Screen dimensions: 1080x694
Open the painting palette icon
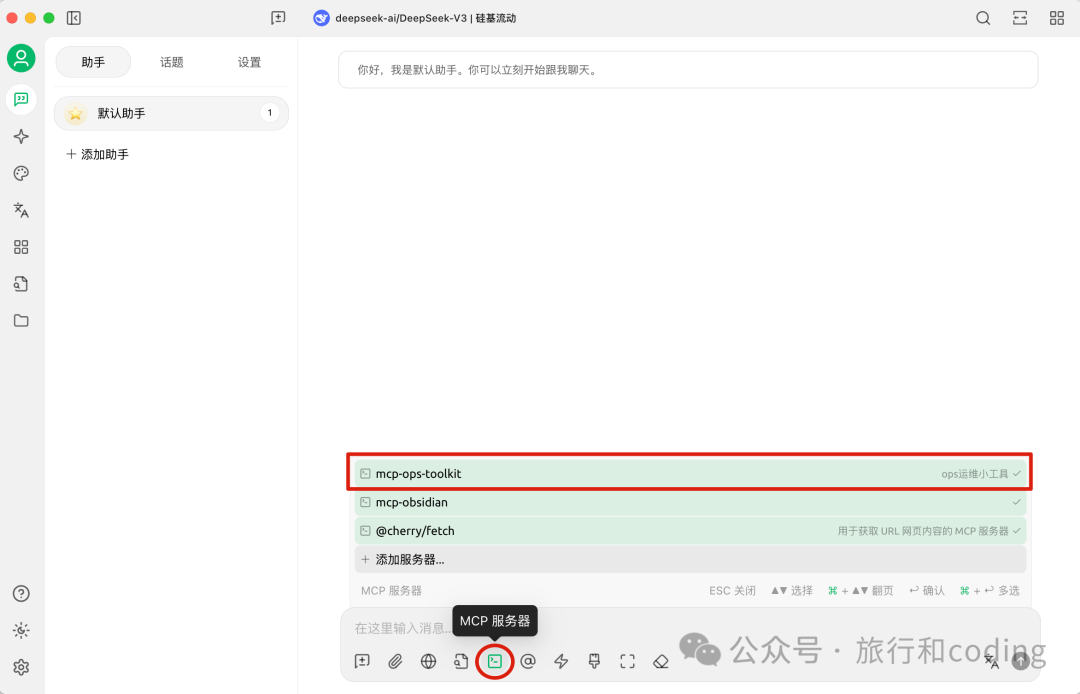pyautogui.click(x=21, y=174)
